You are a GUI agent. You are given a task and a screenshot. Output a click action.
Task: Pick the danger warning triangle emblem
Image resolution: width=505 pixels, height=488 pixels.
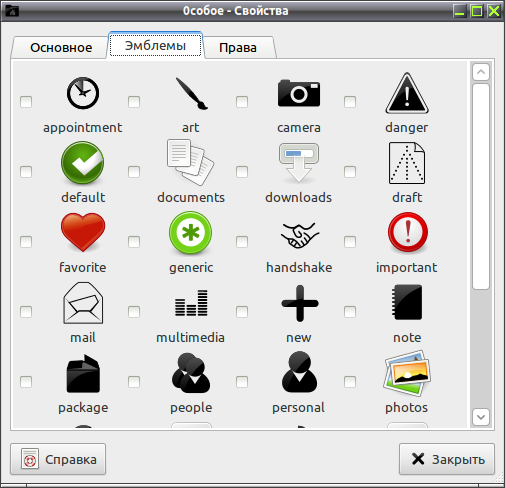pyautogui.click(x=407, y=93)
